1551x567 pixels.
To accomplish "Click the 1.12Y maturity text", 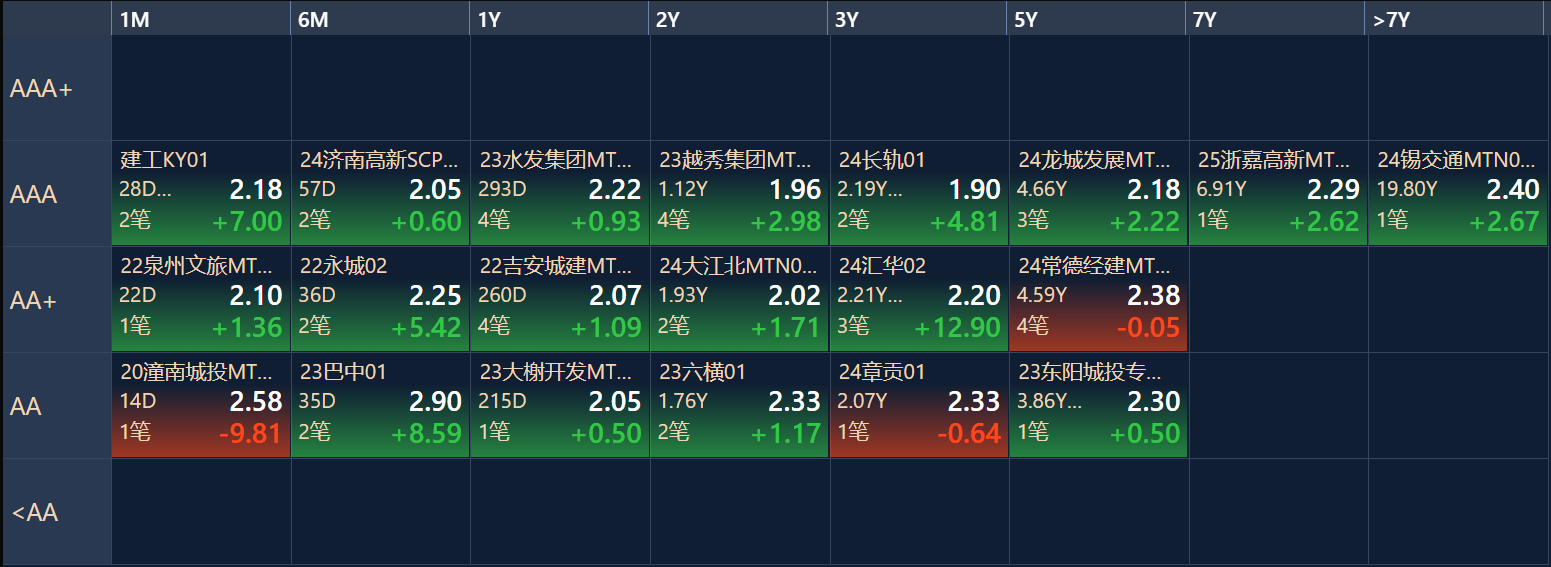I will click(x=683, y=188).
